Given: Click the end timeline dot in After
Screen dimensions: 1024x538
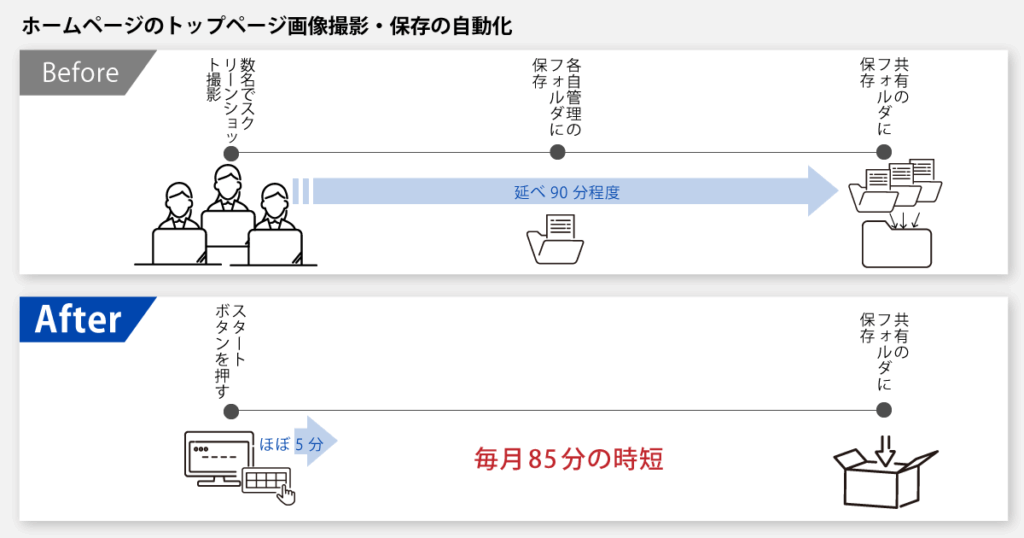Looking at the screenshot, I should pyautogui.click(x=884, y=411).
